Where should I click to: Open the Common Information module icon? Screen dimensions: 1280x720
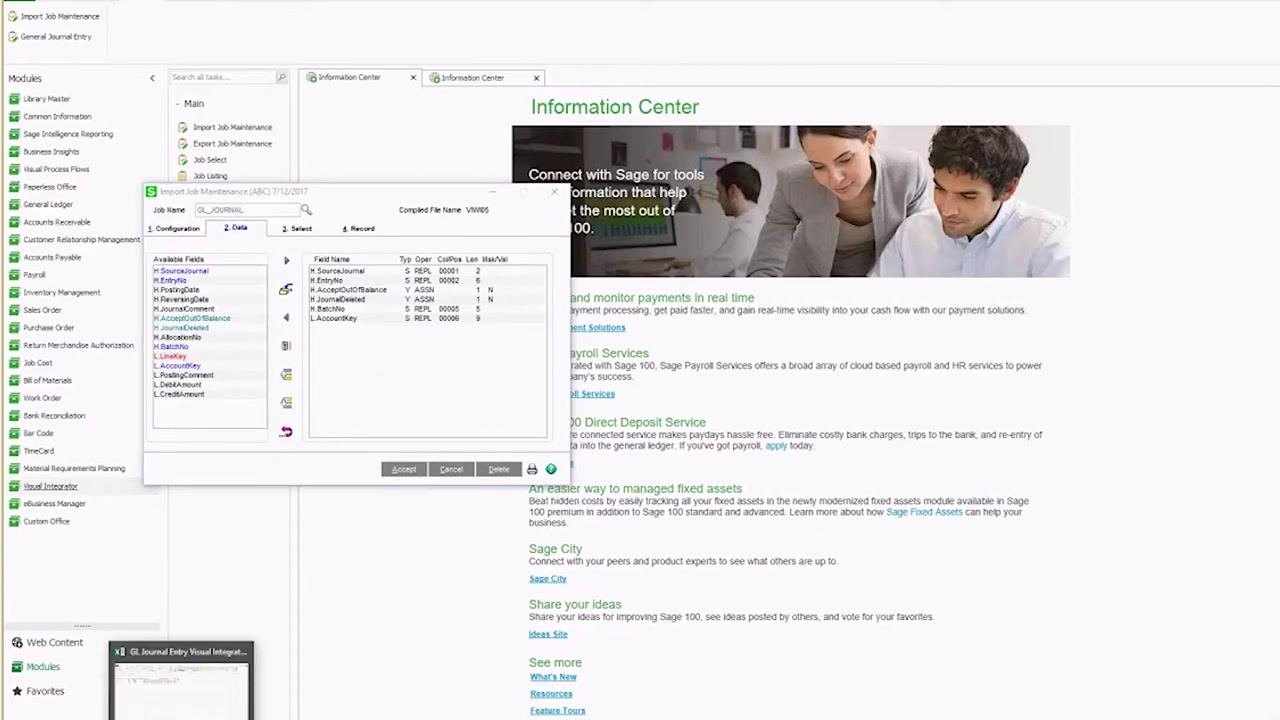(x=14, y=116)
